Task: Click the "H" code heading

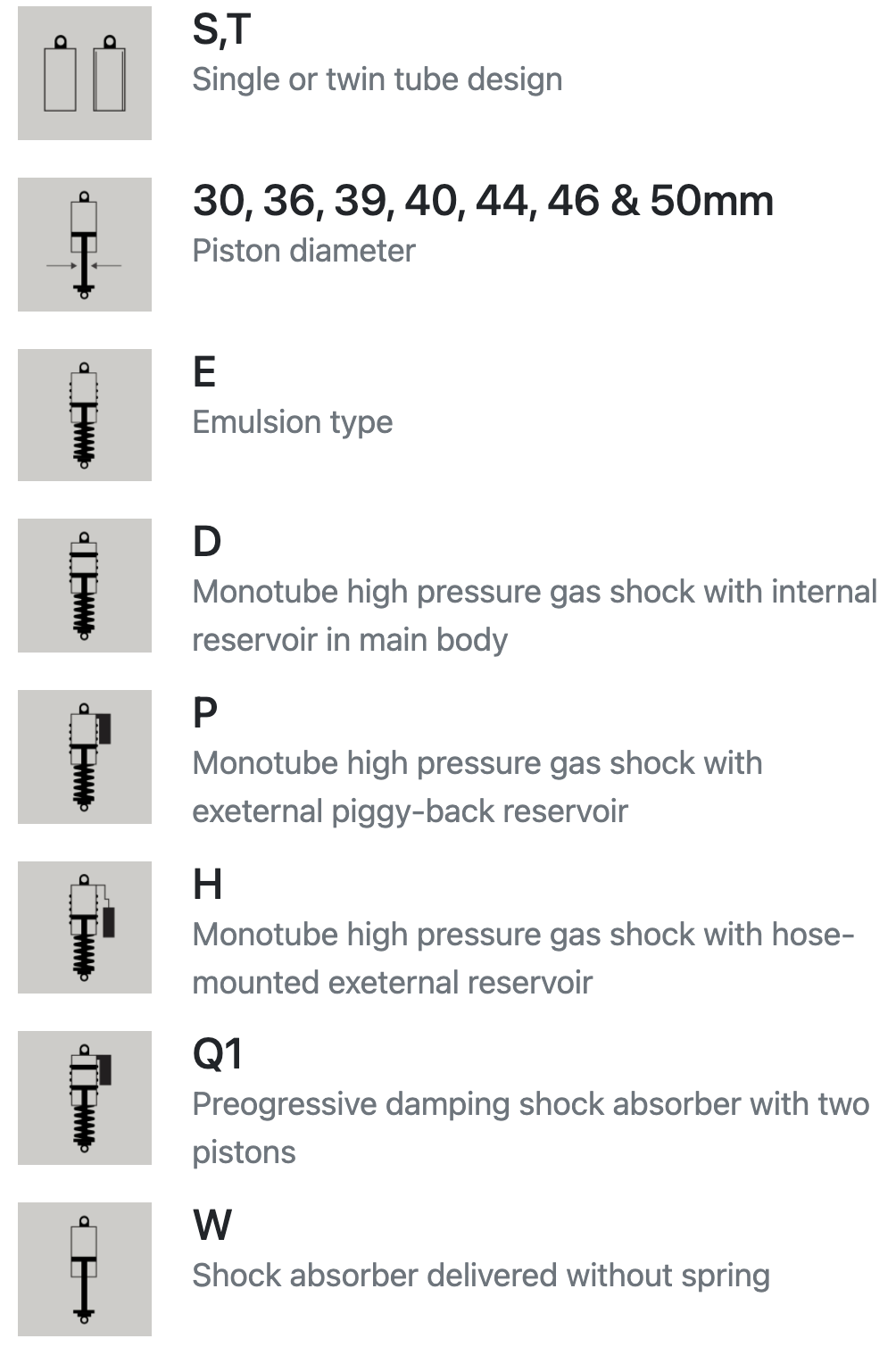Action: click(208, 885)
